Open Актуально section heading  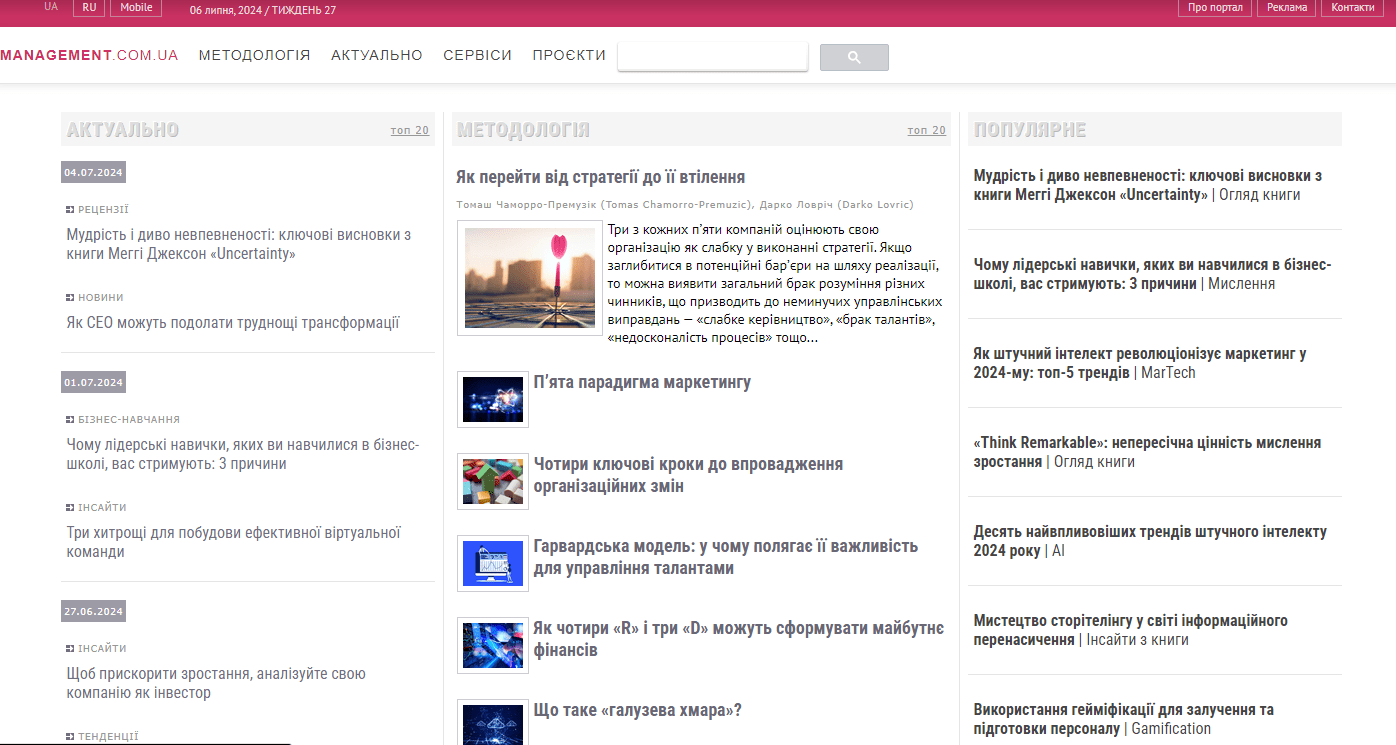[123, 130]
